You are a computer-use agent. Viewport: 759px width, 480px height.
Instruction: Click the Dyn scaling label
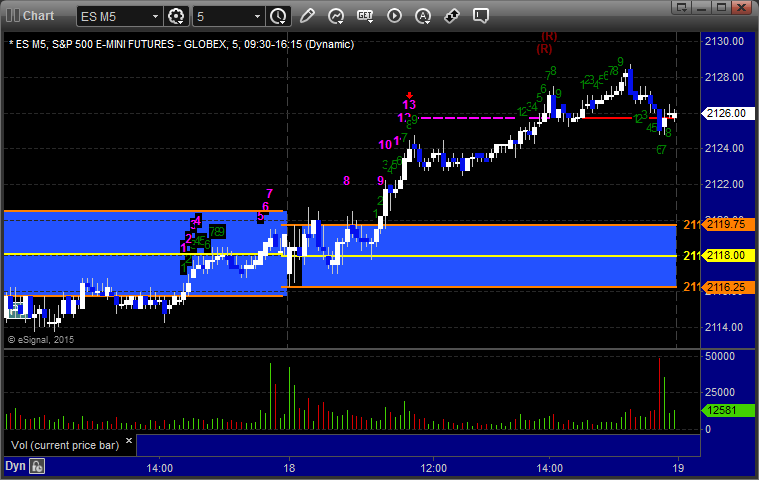[15, 466]
